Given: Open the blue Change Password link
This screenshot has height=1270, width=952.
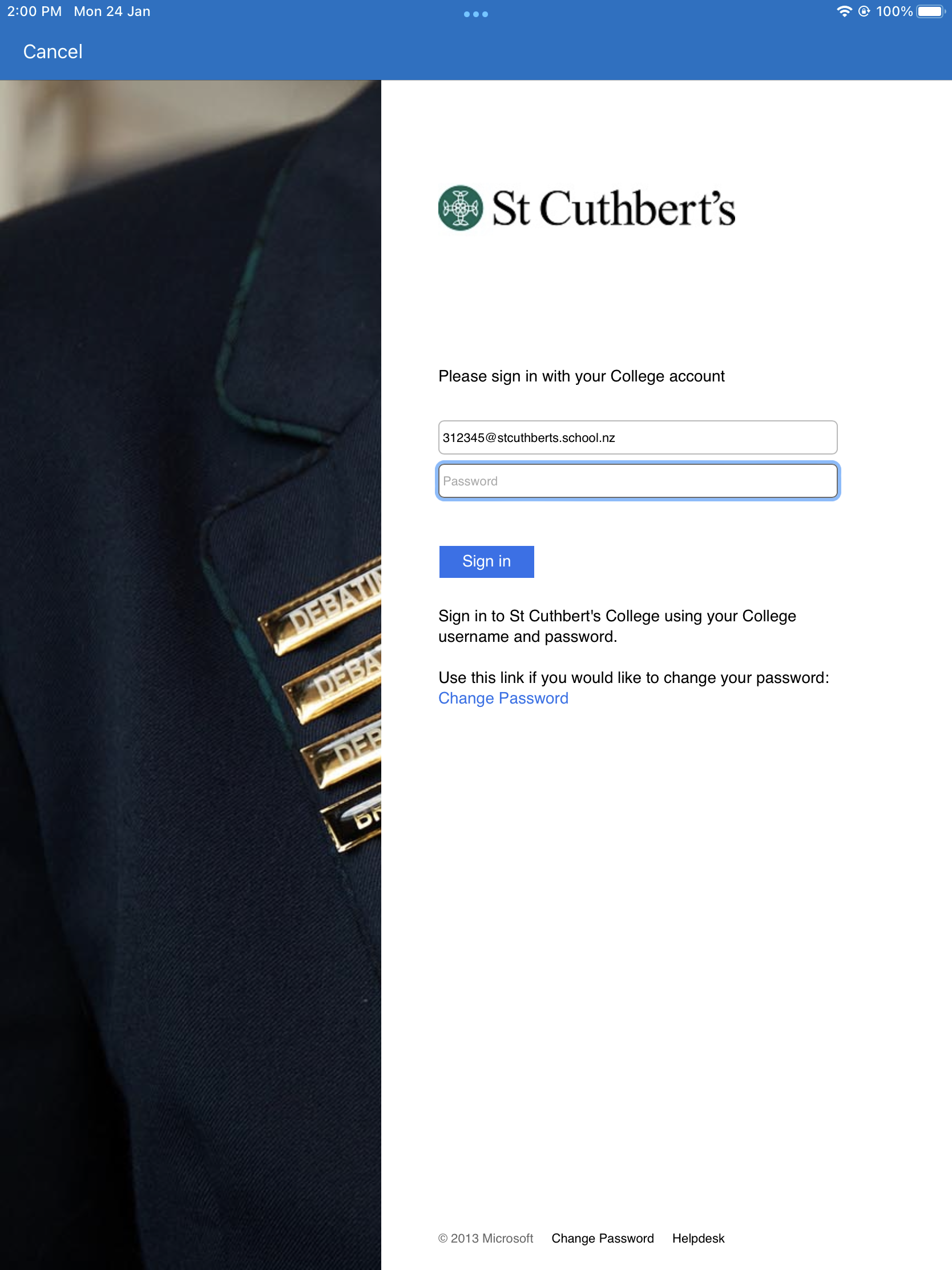Looking at the screenshot, I should pos(503,698).
